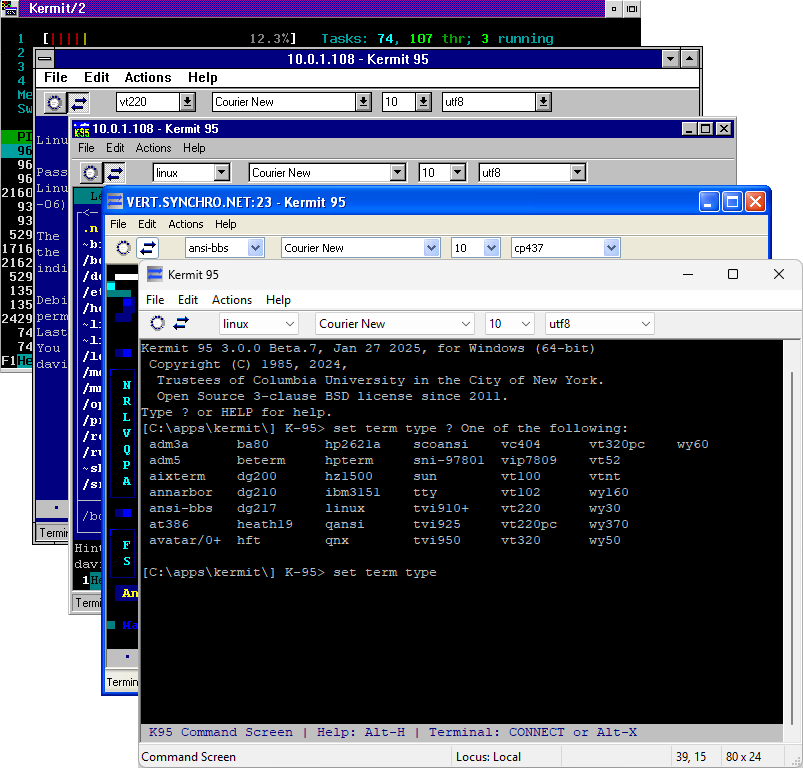Open Help menu in vt220 10.0.1.108 window
803x768 pixels.
202,77
